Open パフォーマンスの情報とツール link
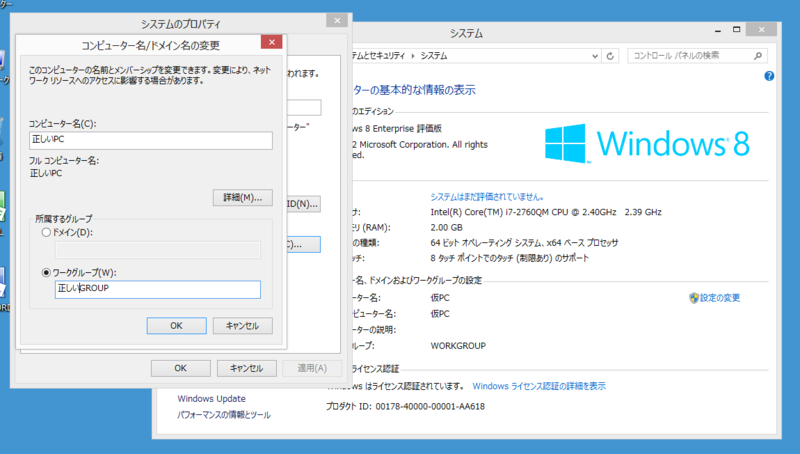 point(223,415)
